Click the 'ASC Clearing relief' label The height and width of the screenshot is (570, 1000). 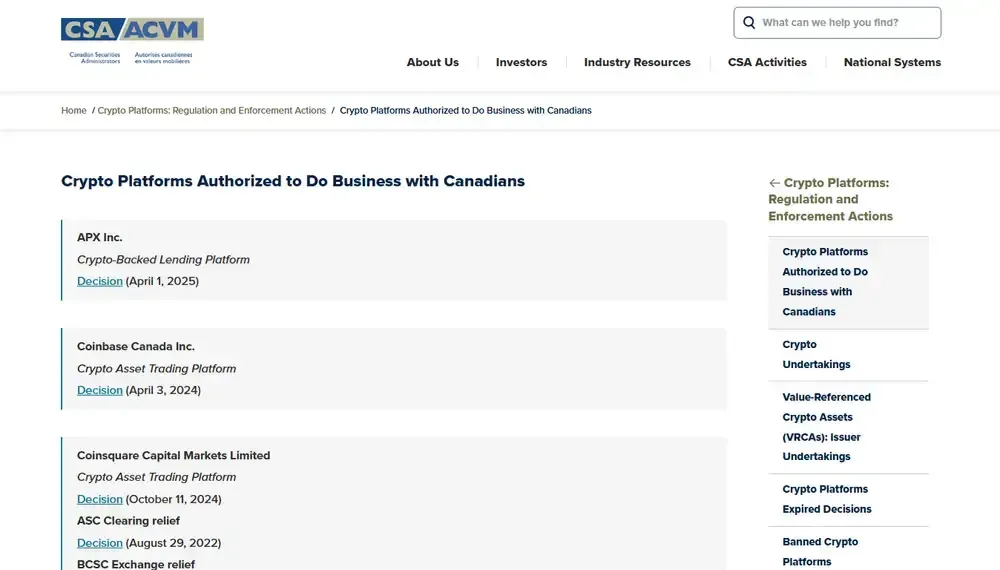pyautogui.click(x=128, y=521)
